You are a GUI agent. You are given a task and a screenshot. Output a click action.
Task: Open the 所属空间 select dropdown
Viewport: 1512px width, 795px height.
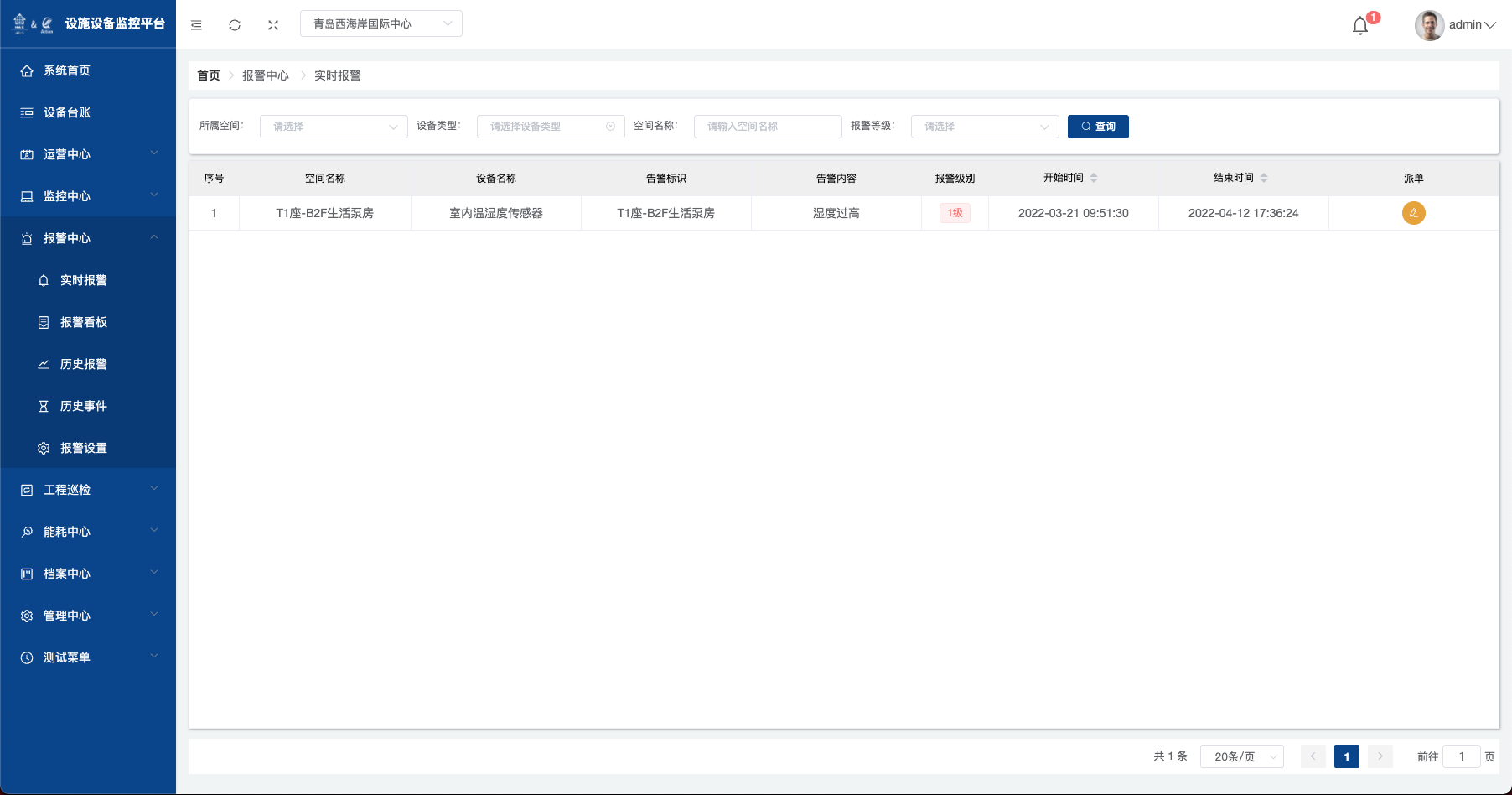[334, 127]
